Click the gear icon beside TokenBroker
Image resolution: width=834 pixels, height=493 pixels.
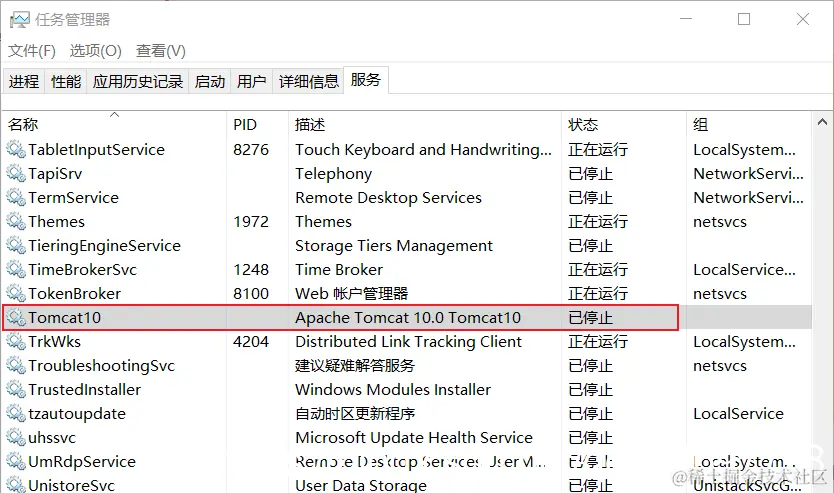(x=16, y=293)
